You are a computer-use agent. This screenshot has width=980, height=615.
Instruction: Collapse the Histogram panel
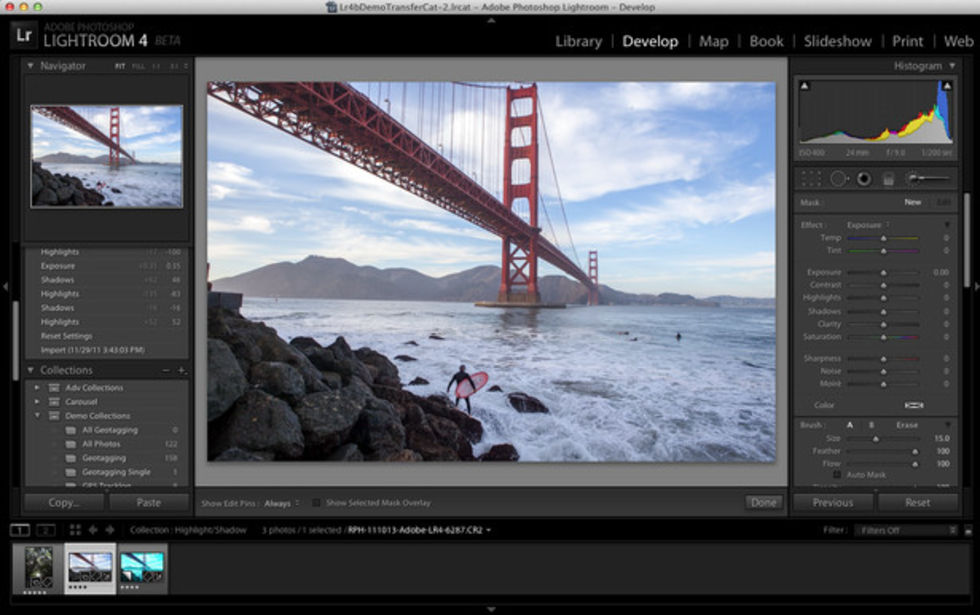[x=952, y=66]
